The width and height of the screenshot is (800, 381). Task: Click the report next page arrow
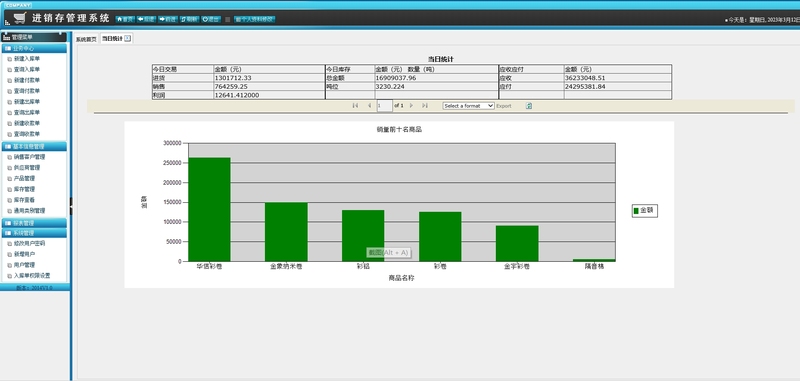(411, 106)
